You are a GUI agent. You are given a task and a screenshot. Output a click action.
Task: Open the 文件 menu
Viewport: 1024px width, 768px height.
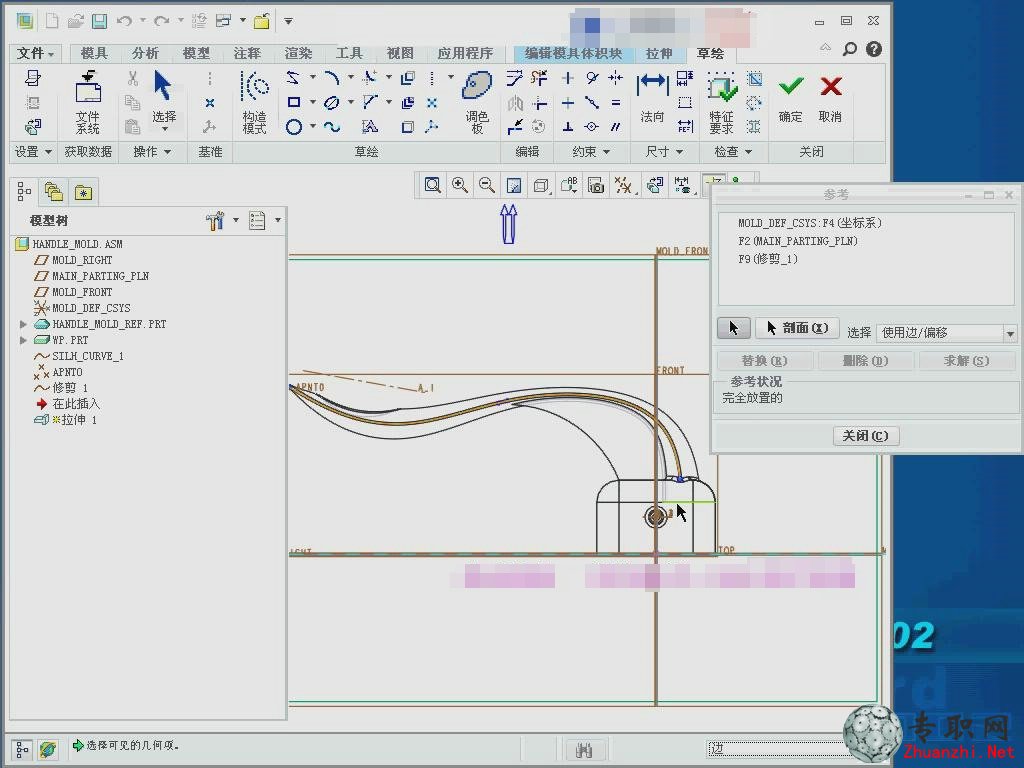[x=35, y=53]
